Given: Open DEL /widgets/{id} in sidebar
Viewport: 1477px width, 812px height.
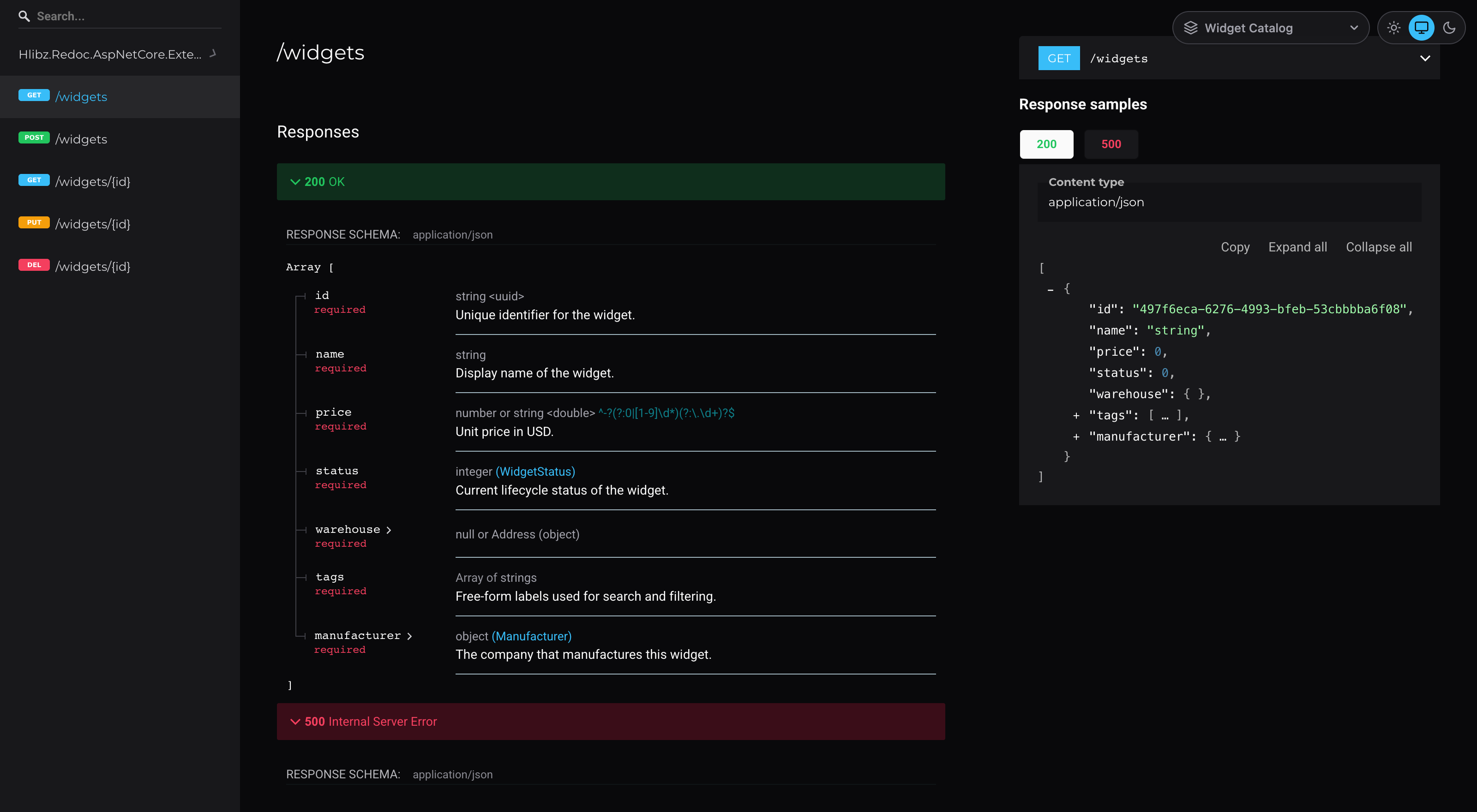Looking at the screenshot, I should [x=120, y=267].
